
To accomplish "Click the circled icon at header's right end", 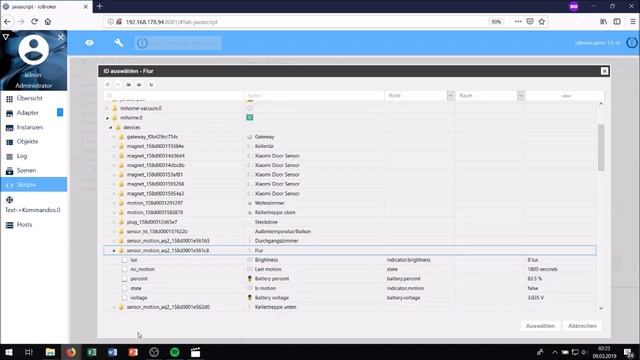I will (631, 42).
